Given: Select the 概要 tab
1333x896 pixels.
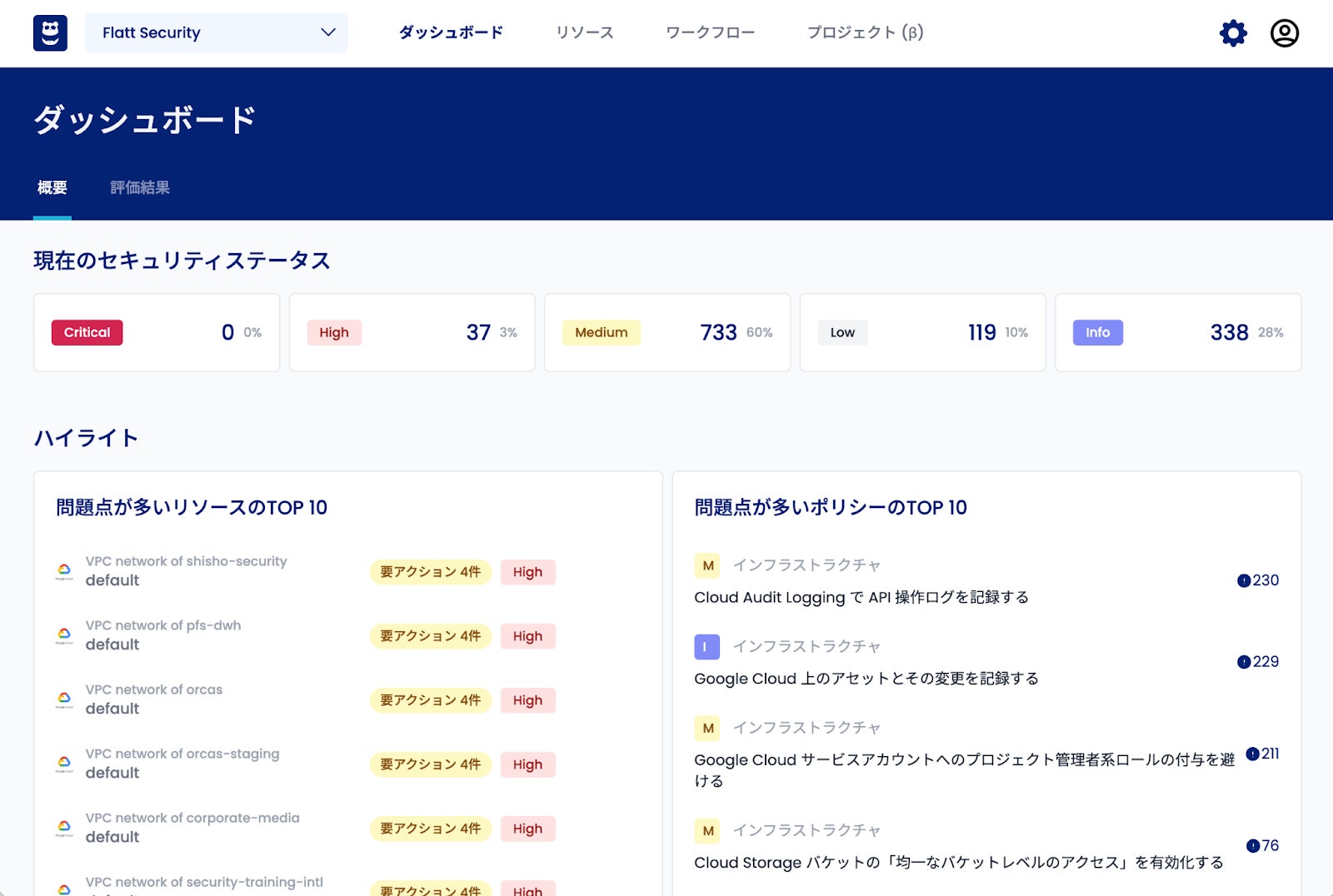Looking at the screenshot, I should 52,188.
